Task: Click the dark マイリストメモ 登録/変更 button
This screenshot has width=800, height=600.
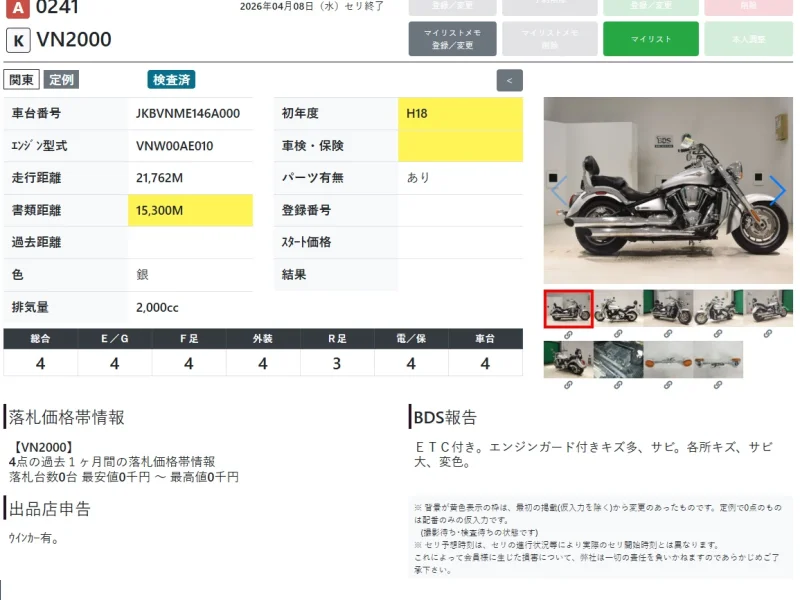Action: pos(452,39)
